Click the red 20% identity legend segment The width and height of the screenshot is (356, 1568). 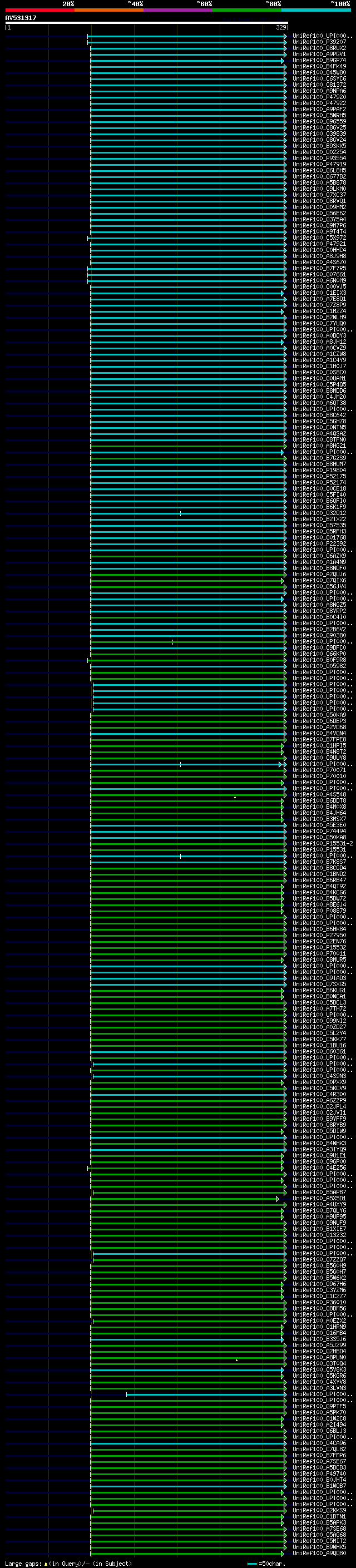[39, 10]
